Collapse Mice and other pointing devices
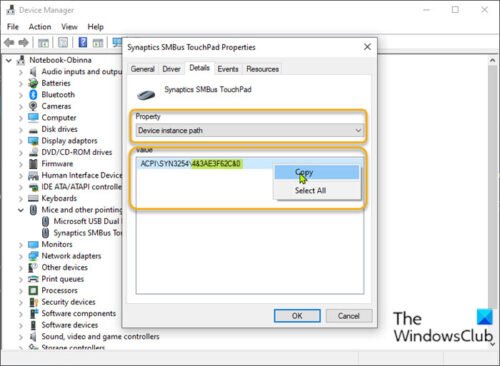500x366 pixels. [x=21, y=210]
